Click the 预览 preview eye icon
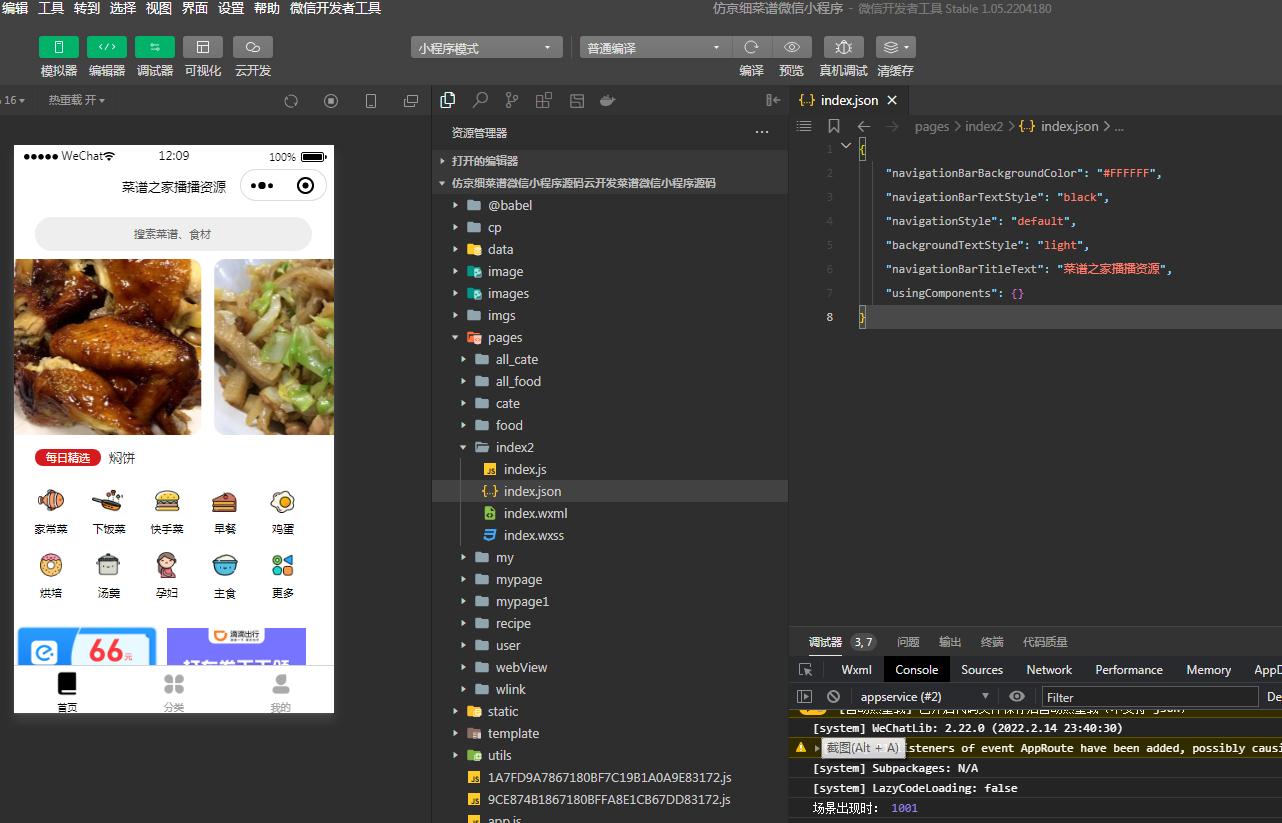1282x823 pixels. [x=792, y=47]
